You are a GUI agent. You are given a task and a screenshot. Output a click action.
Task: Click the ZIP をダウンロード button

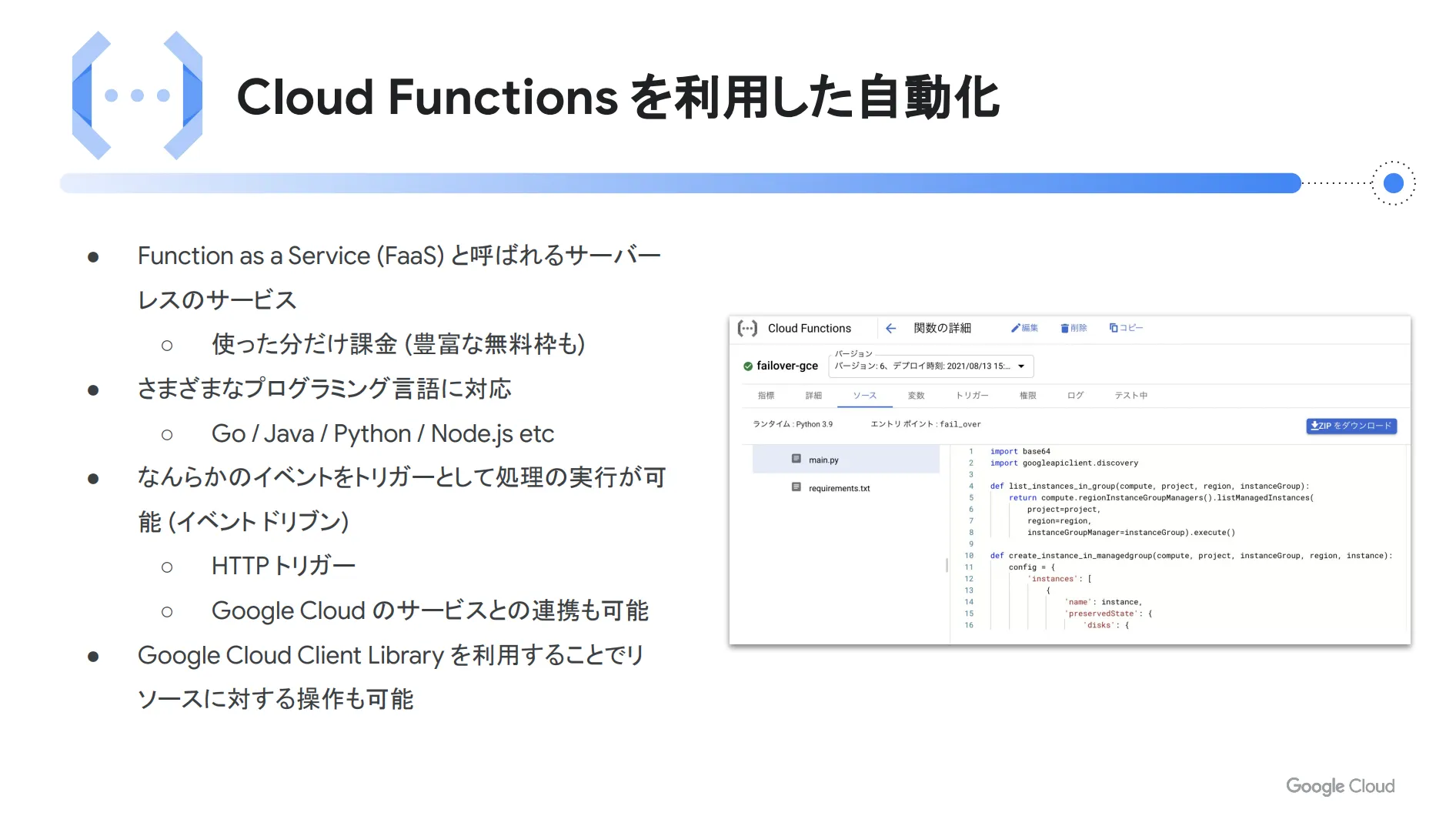(1351, 426)
